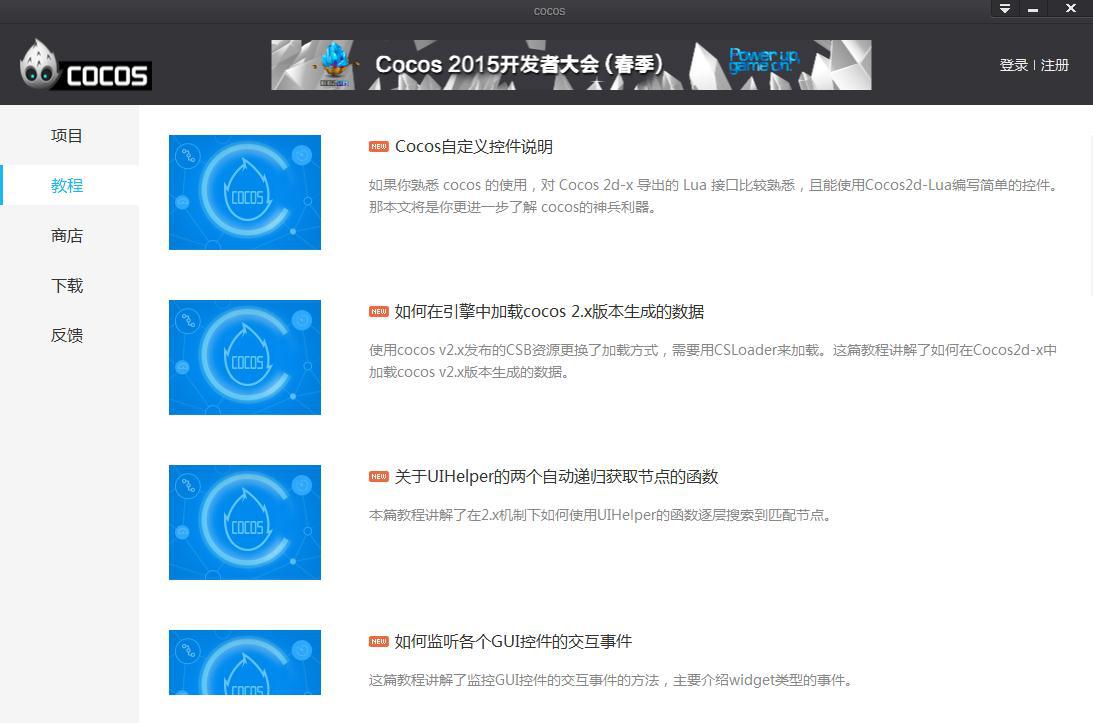
Task: Open thumbnail for 如何监听各个GUI控件 tutorial
Action: coord(245,662)
